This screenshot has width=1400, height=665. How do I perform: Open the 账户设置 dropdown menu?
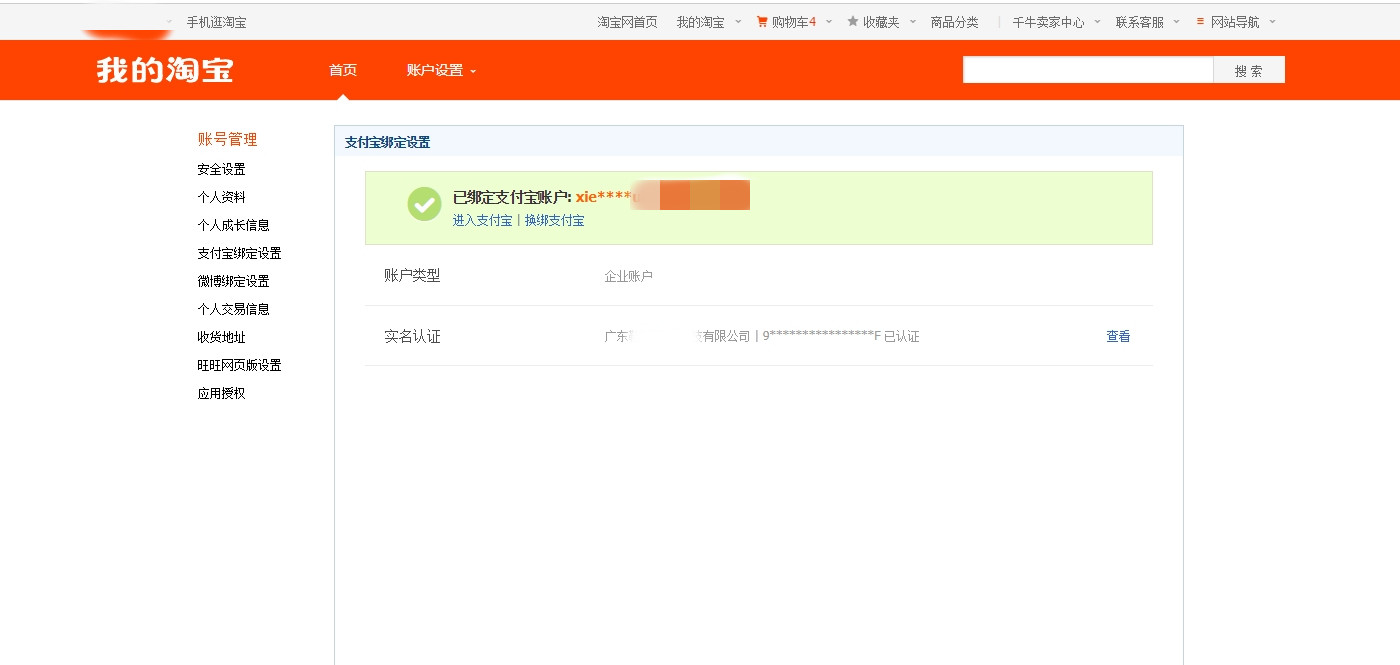[441, 70]
